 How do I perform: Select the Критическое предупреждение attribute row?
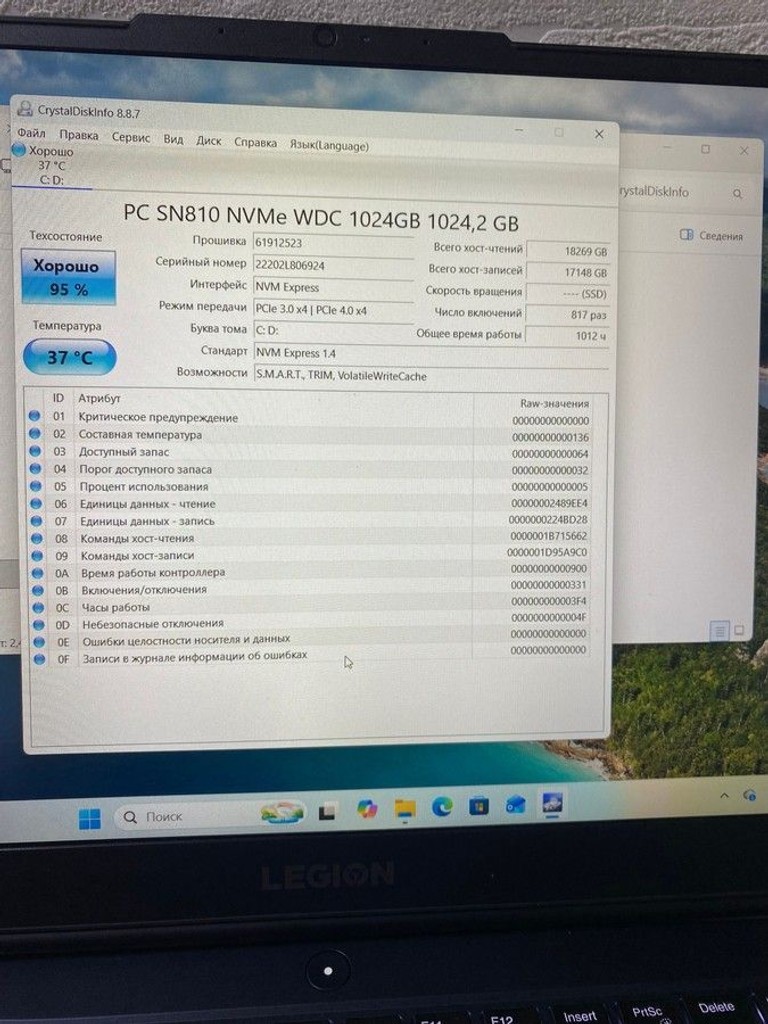pos(309,419)
